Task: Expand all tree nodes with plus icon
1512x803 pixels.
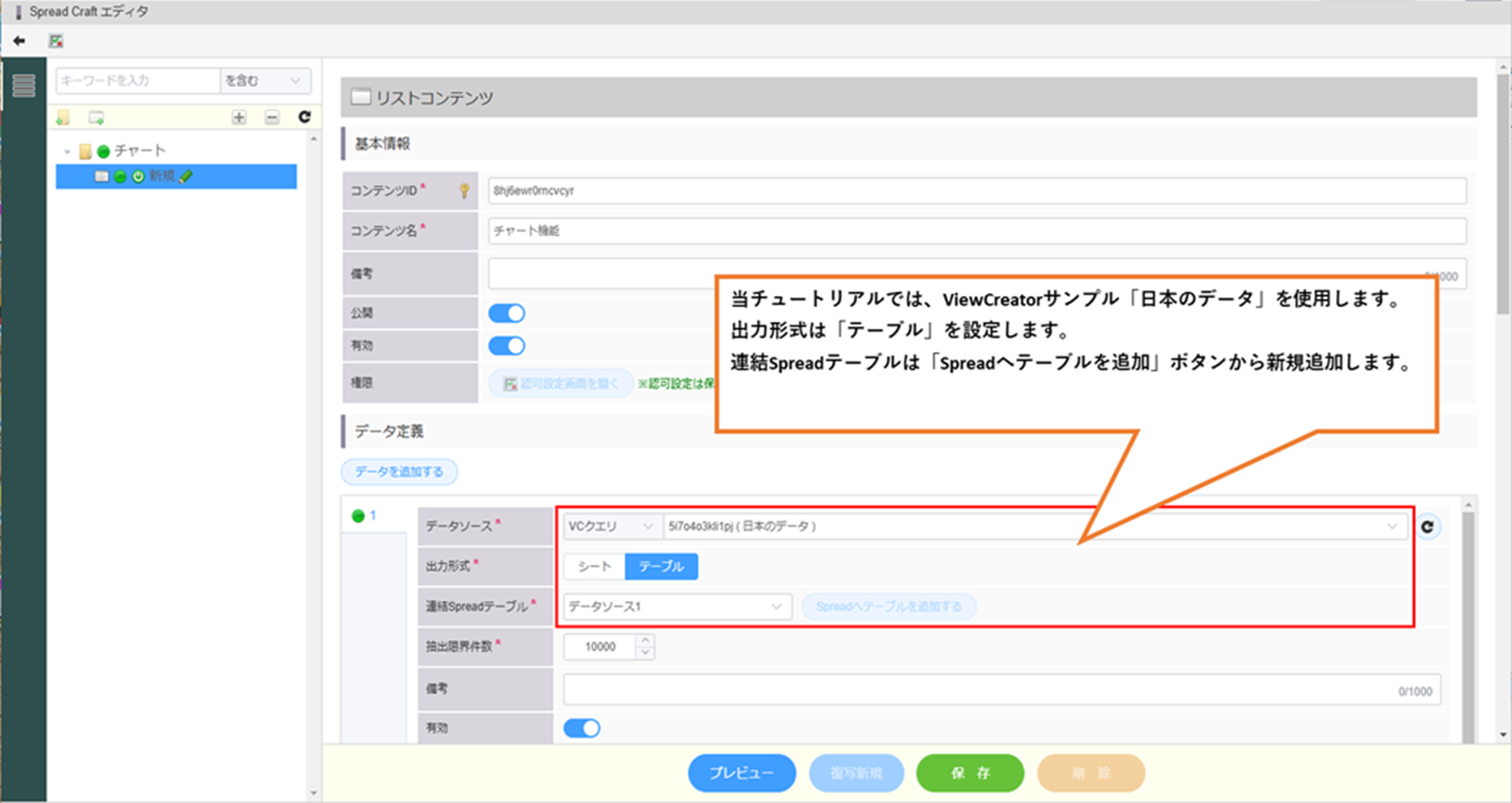Action: tap(239, 118)
